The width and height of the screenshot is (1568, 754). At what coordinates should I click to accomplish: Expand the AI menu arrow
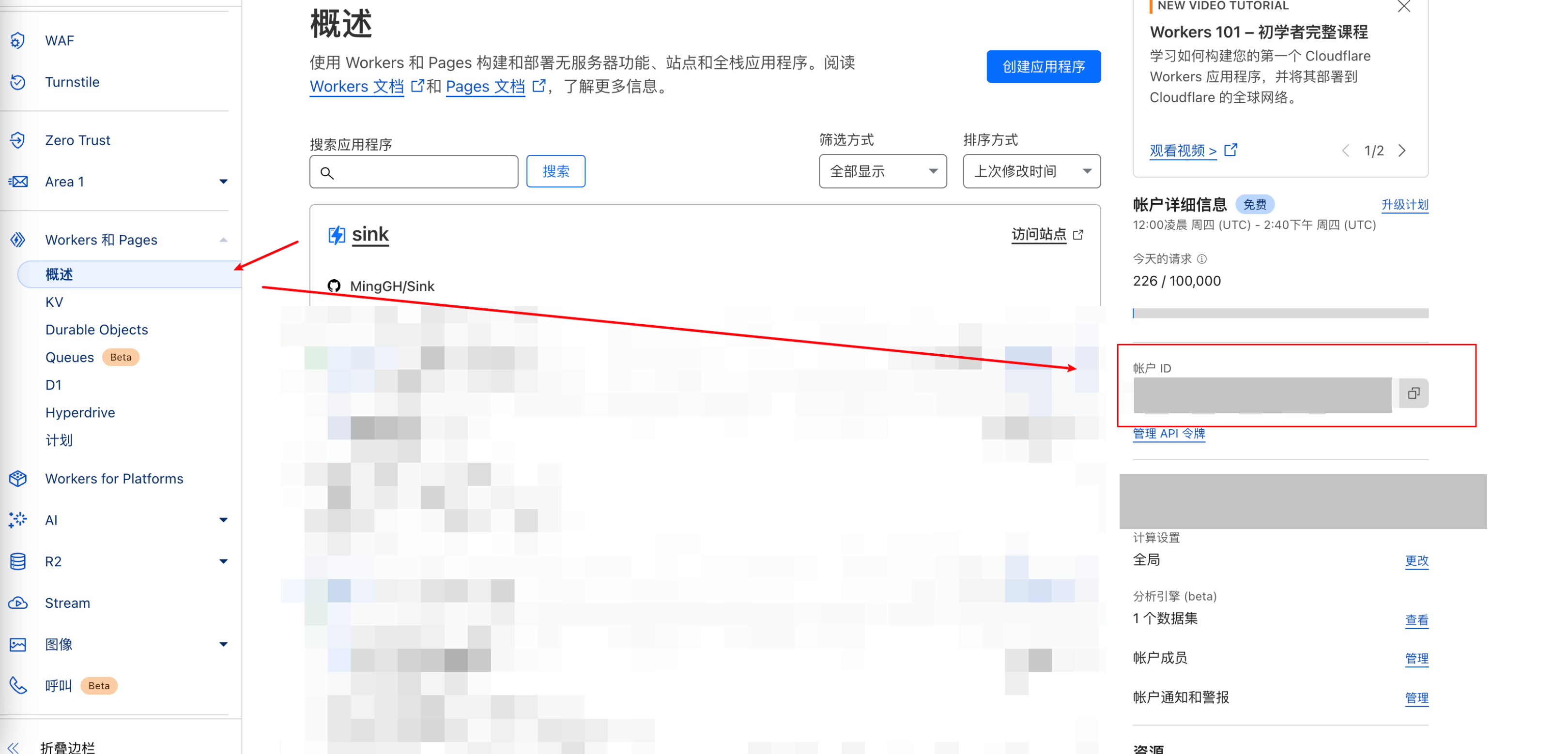223,520
